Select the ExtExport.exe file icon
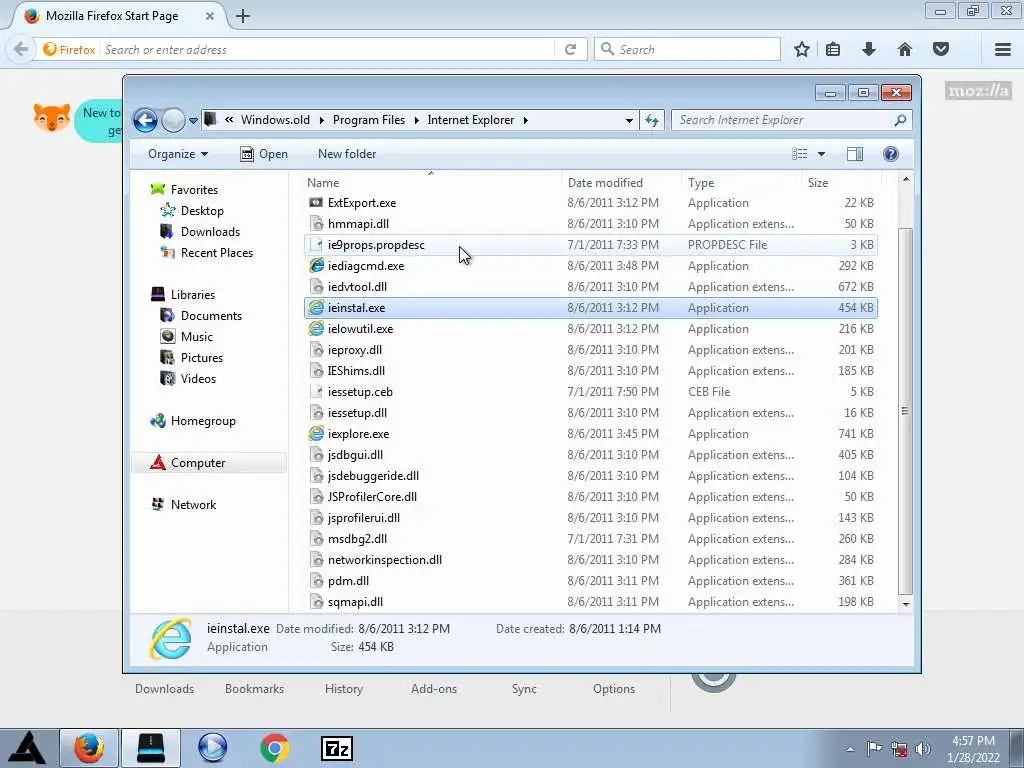Image resolution: width=1024 pixels, height=768 pixels. point(316,203)
